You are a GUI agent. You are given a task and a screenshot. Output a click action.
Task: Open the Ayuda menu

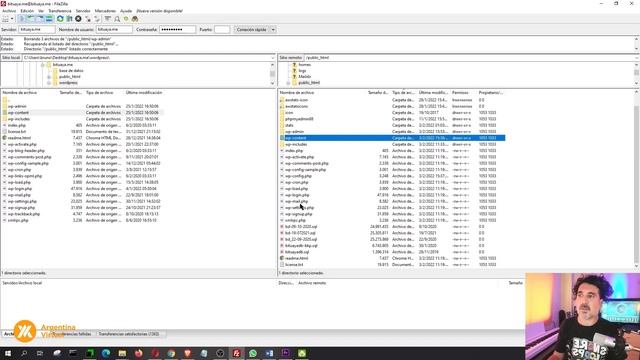click(x=126, y=11)
